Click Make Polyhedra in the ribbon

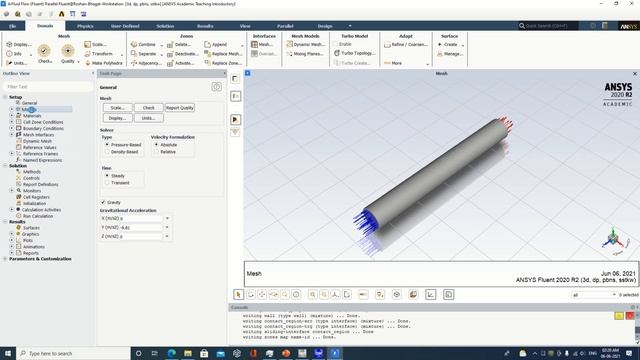point(104,63)
